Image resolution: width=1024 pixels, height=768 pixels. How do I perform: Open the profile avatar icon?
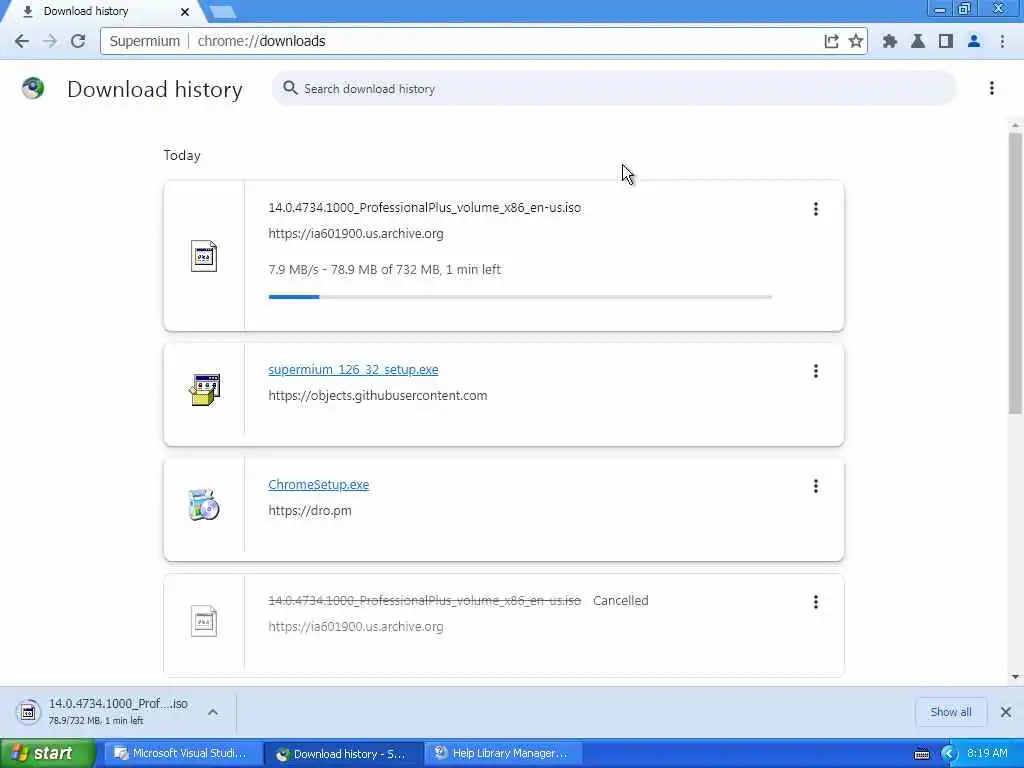coord(974,41)
